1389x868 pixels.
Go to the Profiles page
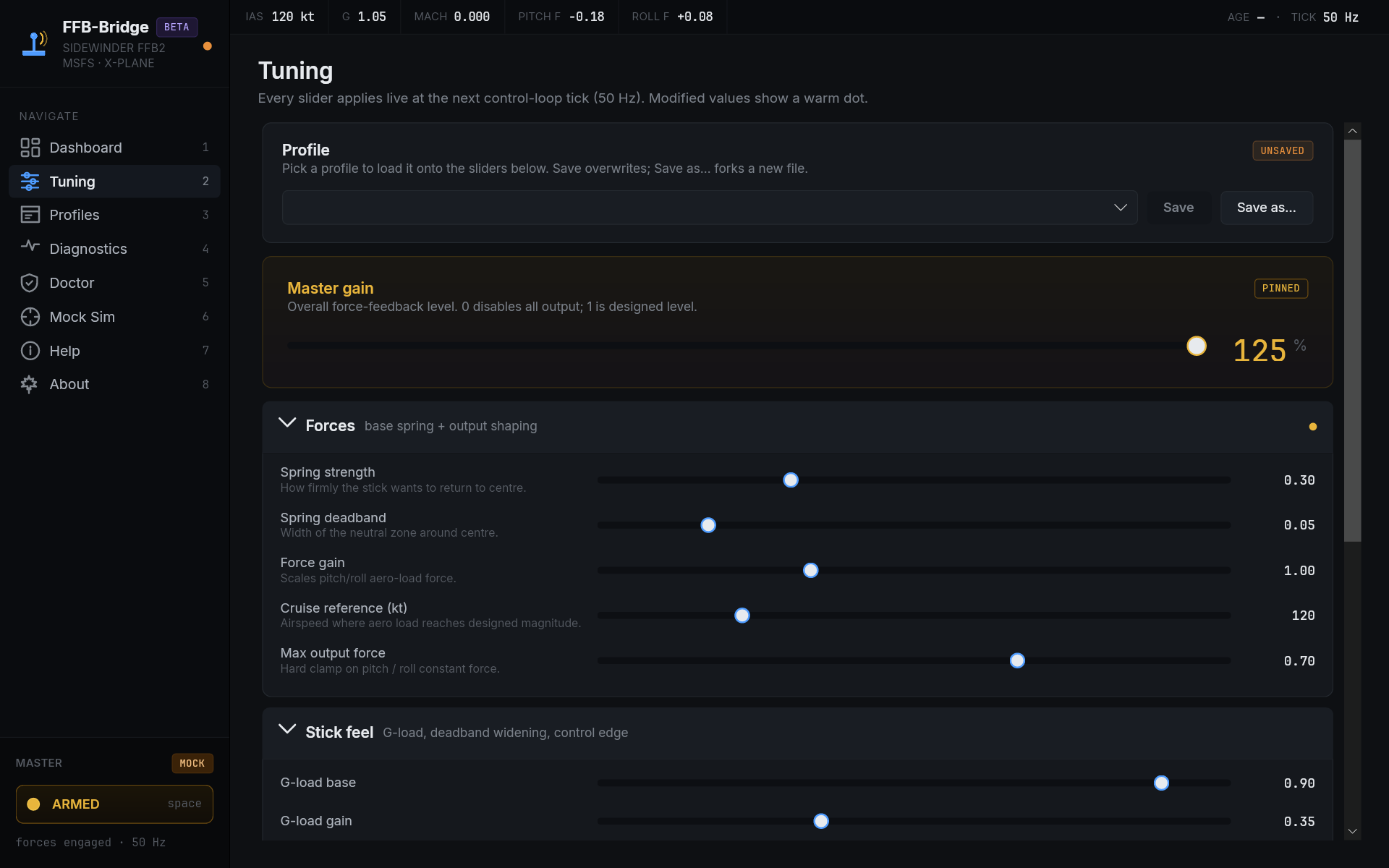click(x=75, y=215)
